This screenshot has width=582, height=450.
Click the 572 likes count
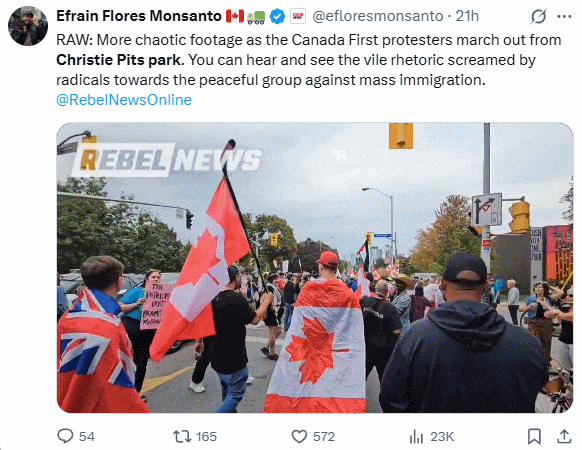(x=324, y=437)
